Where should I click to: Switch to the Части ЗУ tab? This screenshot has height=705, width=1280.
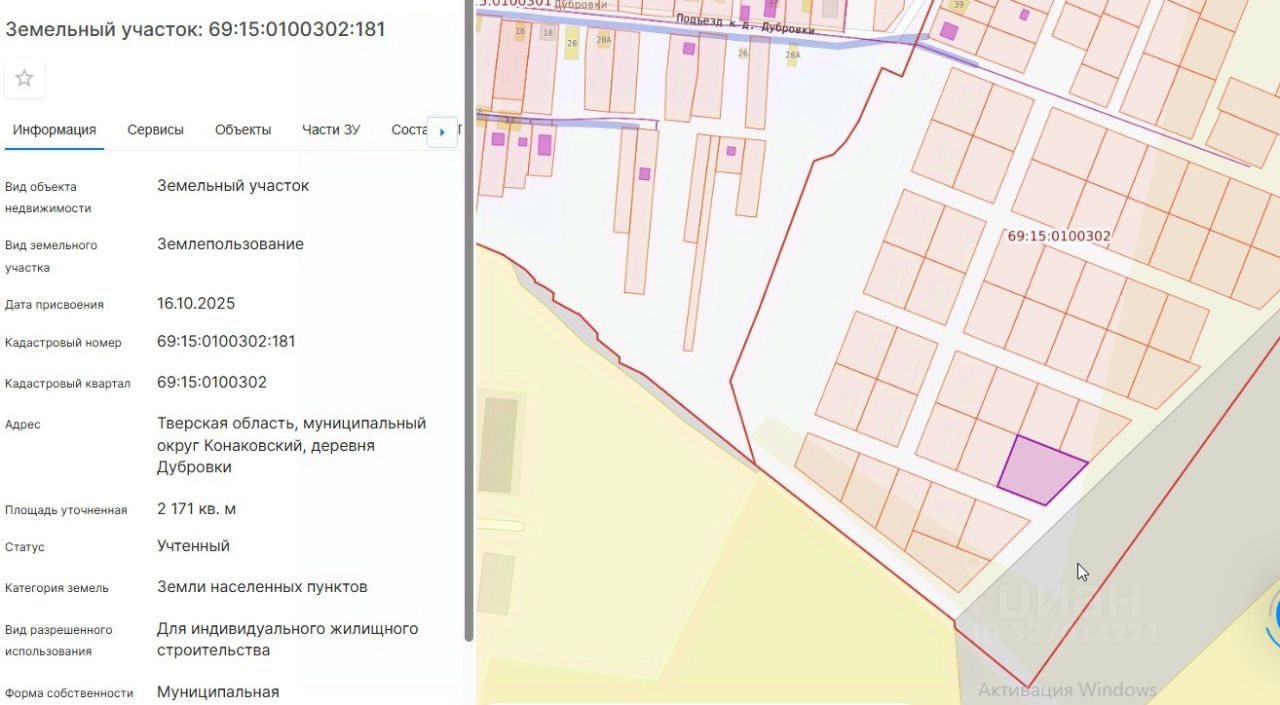click(x=331, y=130)
